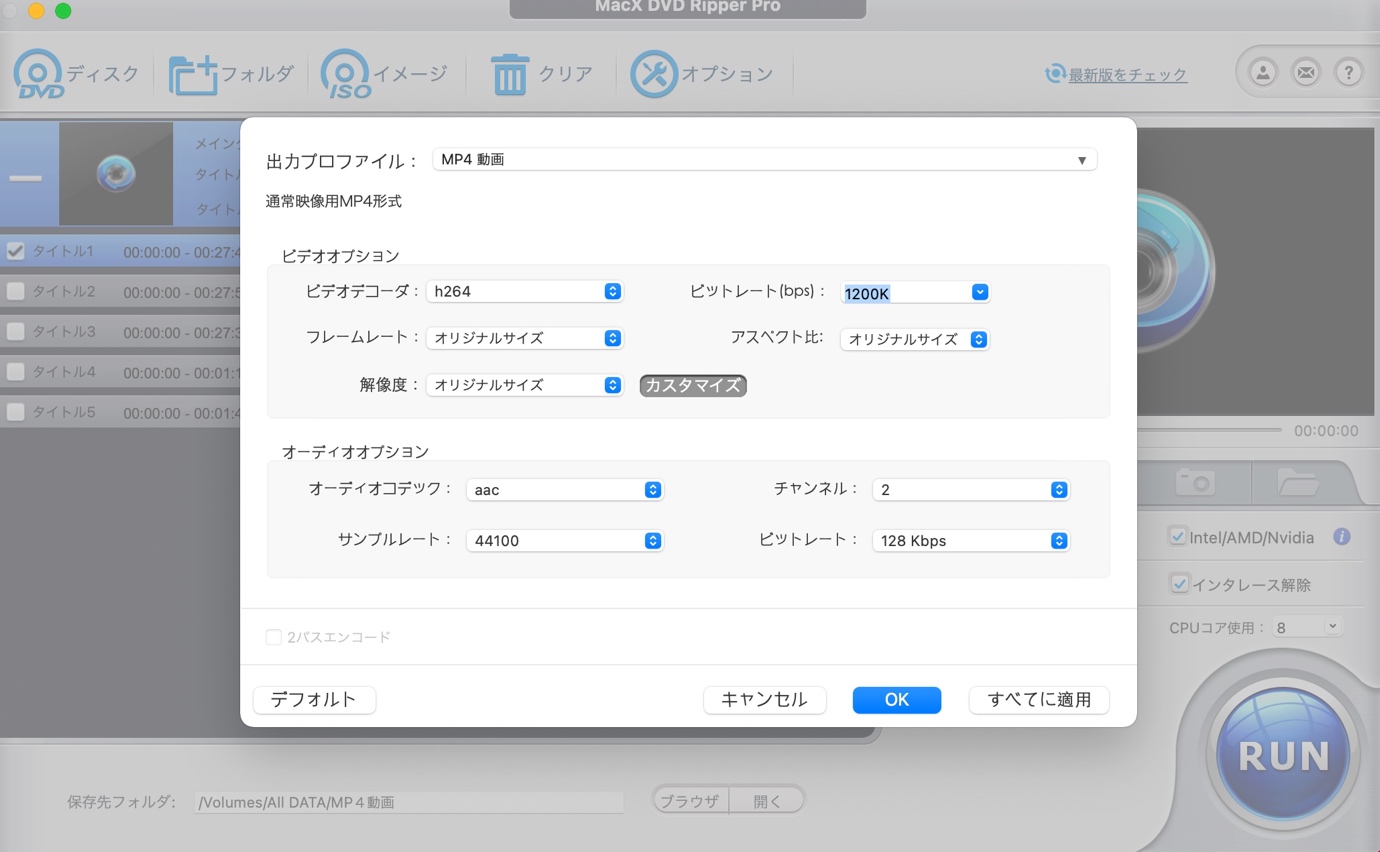The image size is (1380, 852).
Task: Click the refresh icon beside 最新版をチェック
Action: pyautogui.click(x=1055, y=74)
